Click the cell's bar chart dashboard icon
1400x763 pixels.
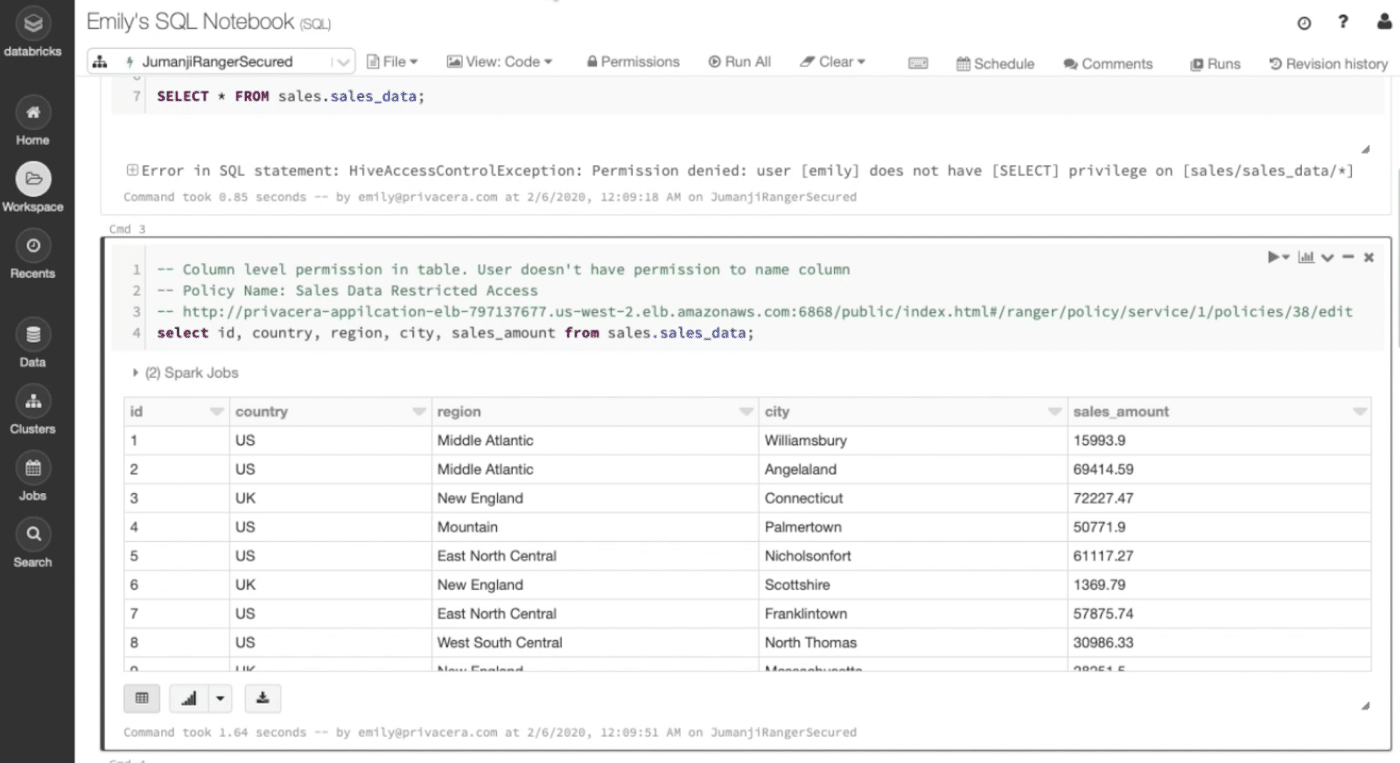click(1306, 257)
